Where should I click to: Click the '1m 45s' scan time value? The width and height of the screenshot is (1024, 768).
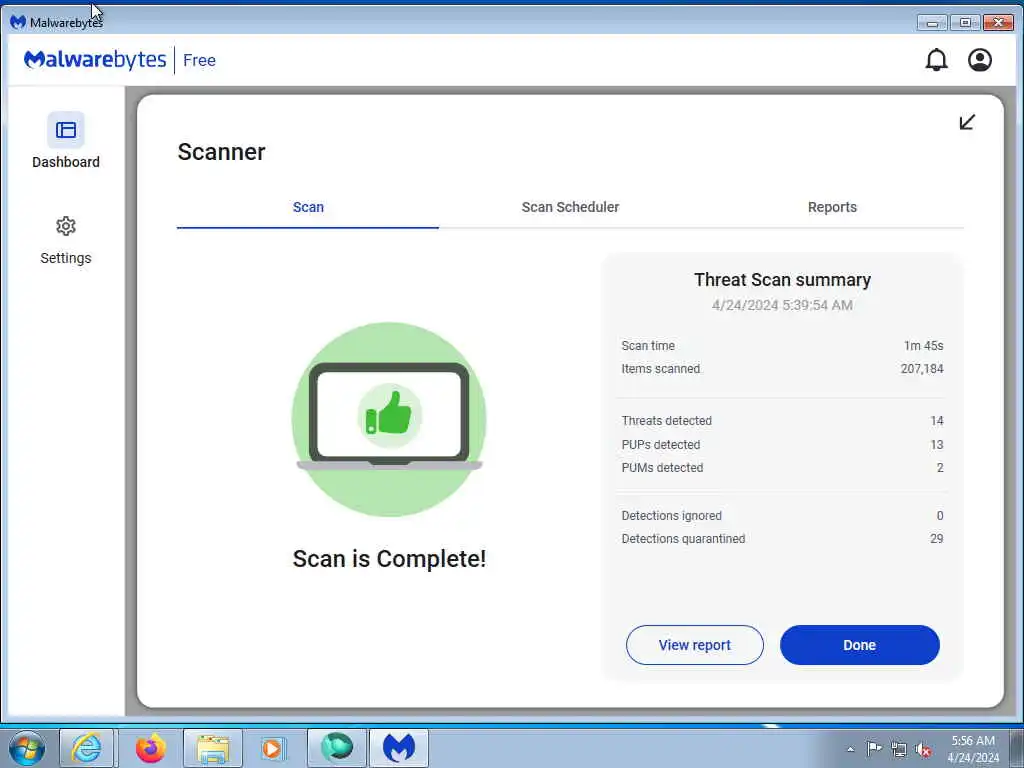tap(923, 345)
